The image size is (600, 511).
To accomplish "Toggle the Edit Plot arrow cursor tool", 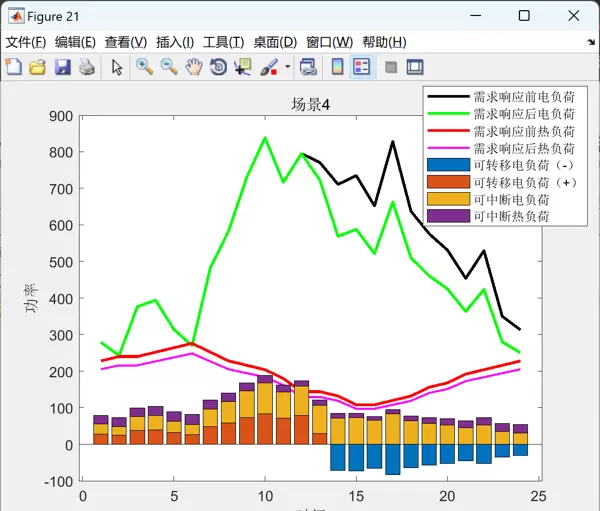I will coord(117,67).
